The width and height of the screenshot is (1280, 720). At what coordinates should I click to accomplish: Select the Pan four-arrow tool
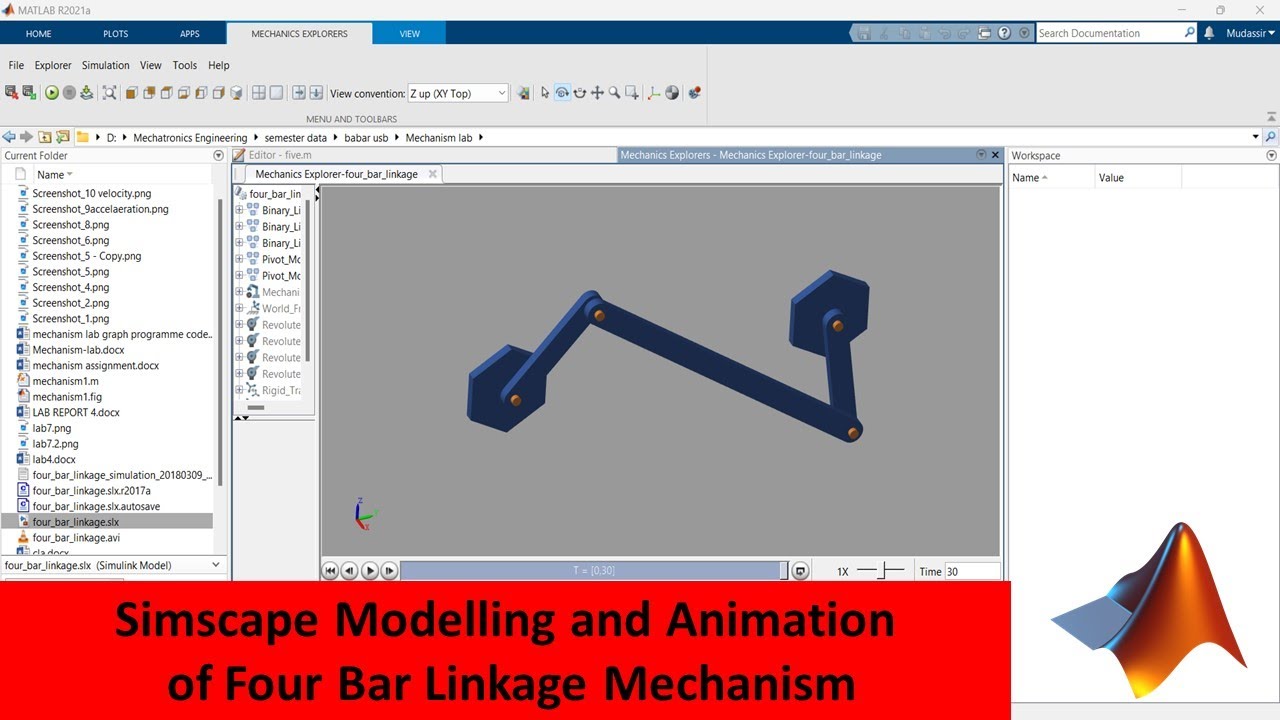pos(597,93)
